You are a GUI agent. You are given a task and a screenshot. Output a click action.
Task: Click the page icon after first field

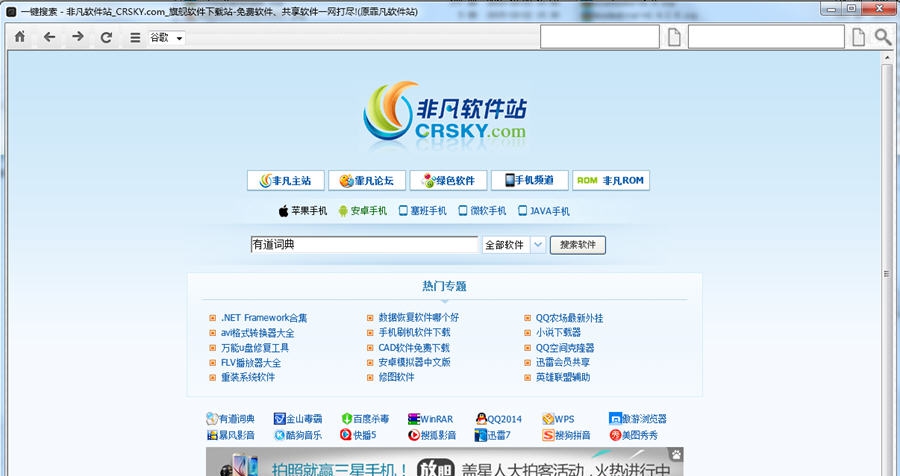point(674,37)
